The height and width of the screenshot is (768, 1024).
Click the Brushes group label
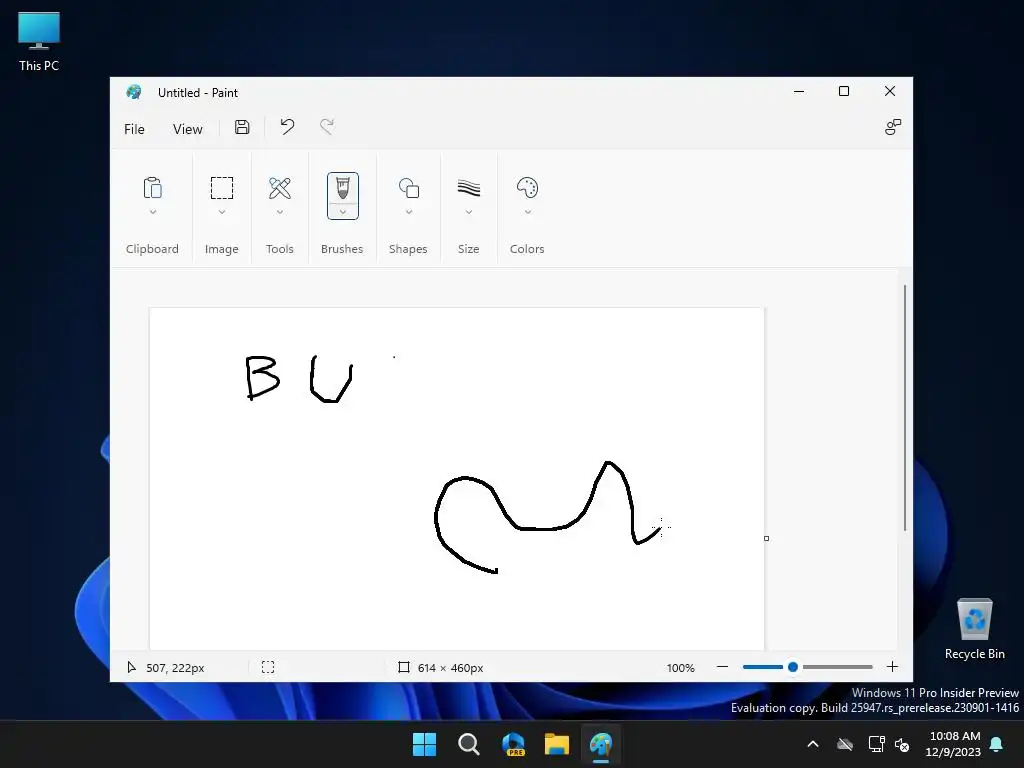(x=342, y=249)
